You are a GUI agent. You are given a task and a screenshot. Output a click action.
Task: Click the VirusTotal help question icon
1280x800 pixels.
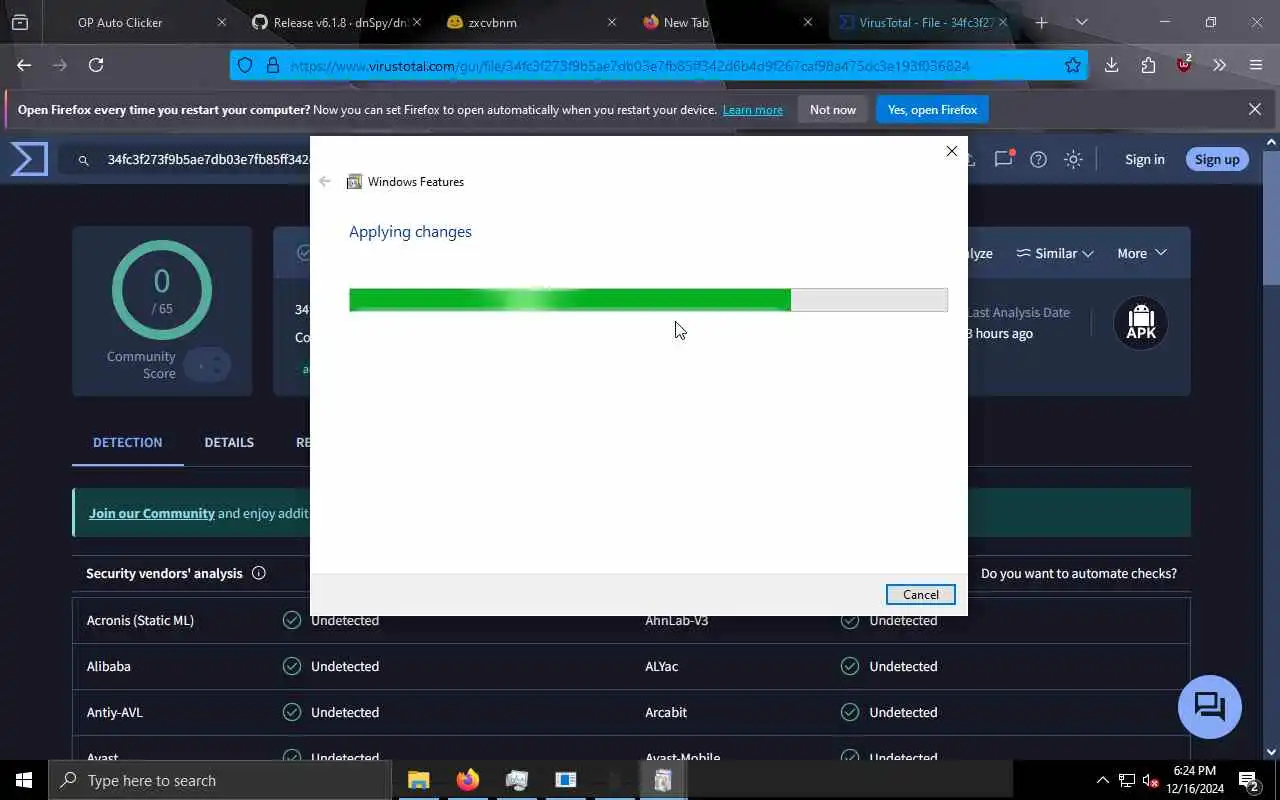[1038, 159]
